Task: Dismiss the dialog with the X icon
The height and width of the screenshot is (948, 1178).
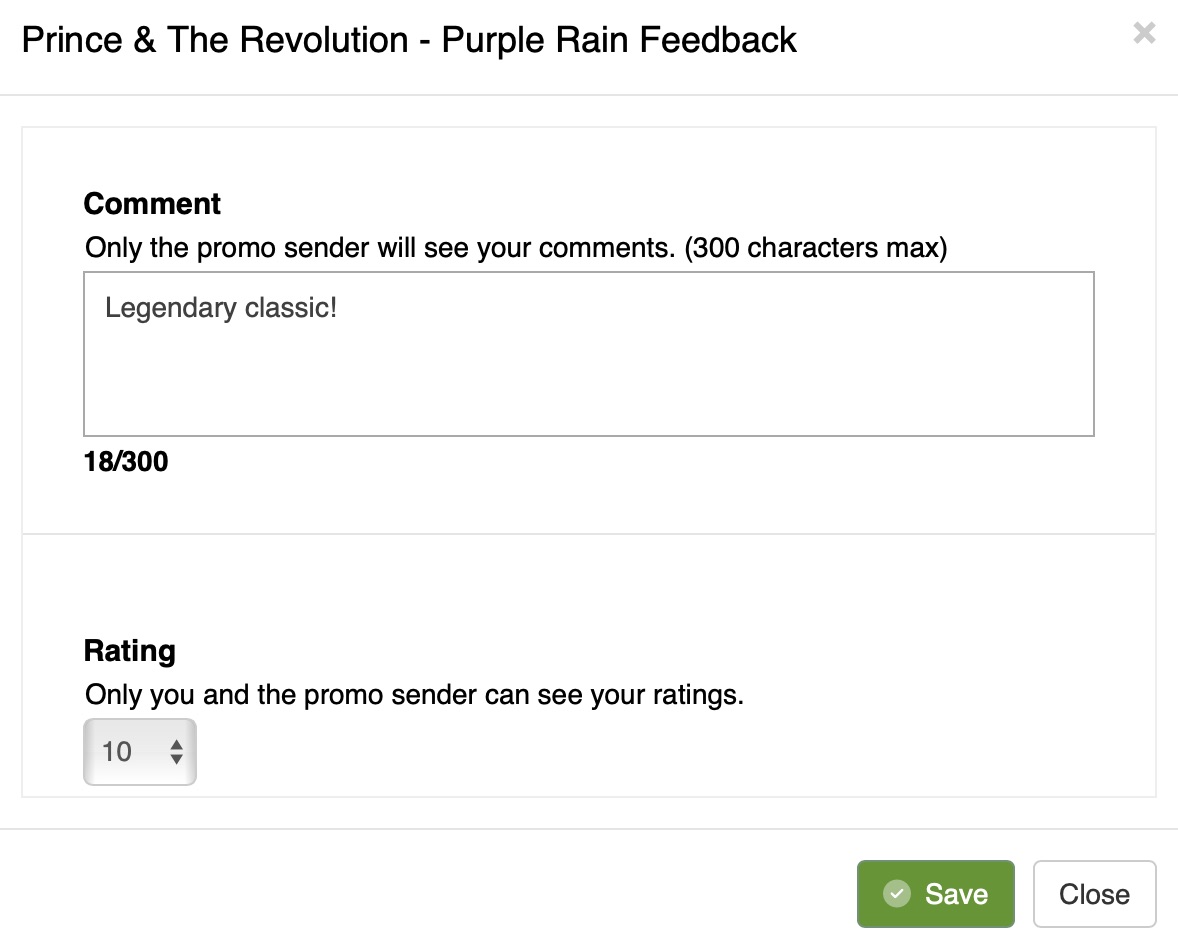Action: click(x=1144, y=34)
